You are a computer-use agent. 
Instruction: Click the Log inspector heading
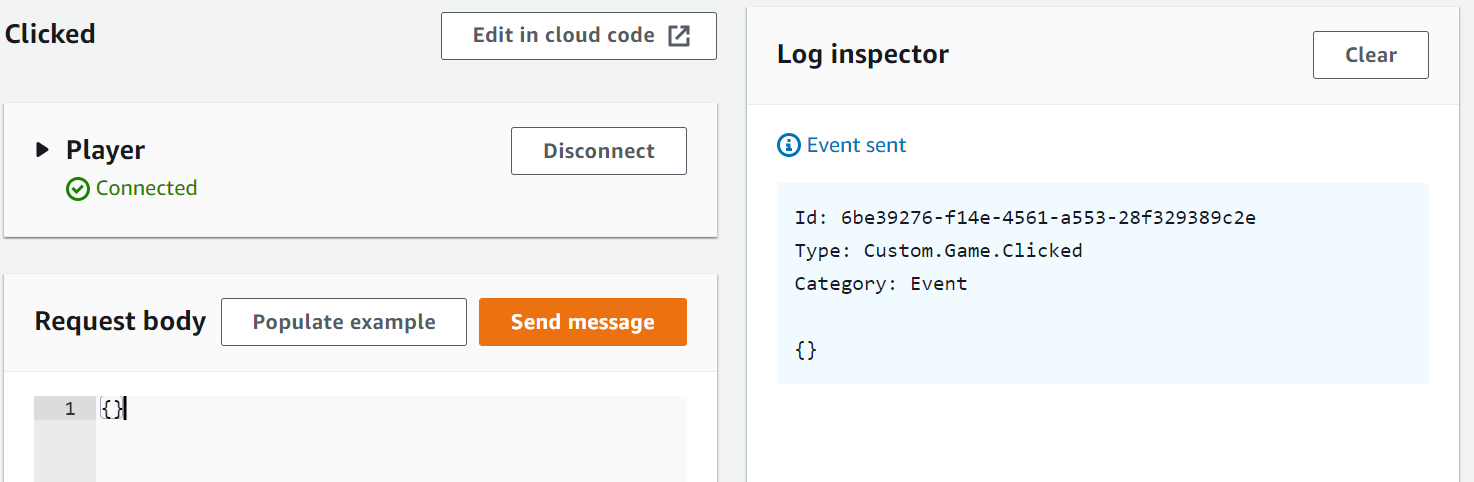(862, 54)
